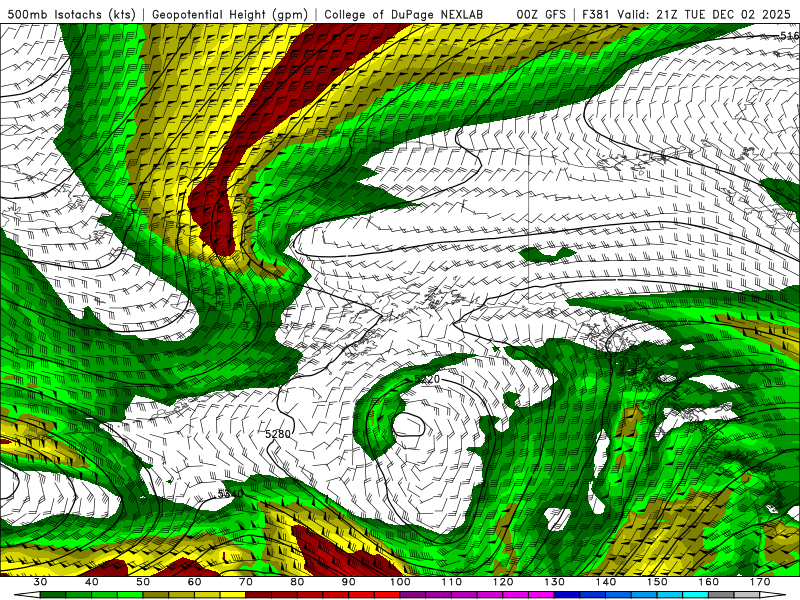The image size is (800, 600).
Task: Click the colorbar scale number '120'
Action: coord(503,582)
